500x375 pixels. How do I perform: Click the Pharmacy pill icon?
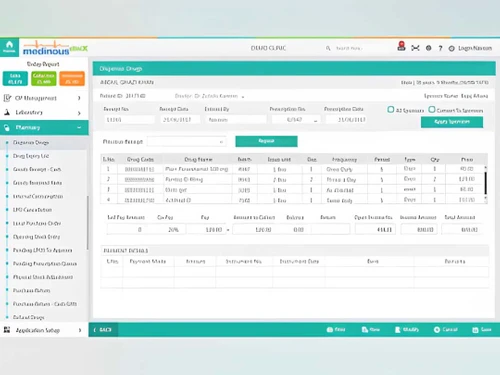click(x=7, y=127)
